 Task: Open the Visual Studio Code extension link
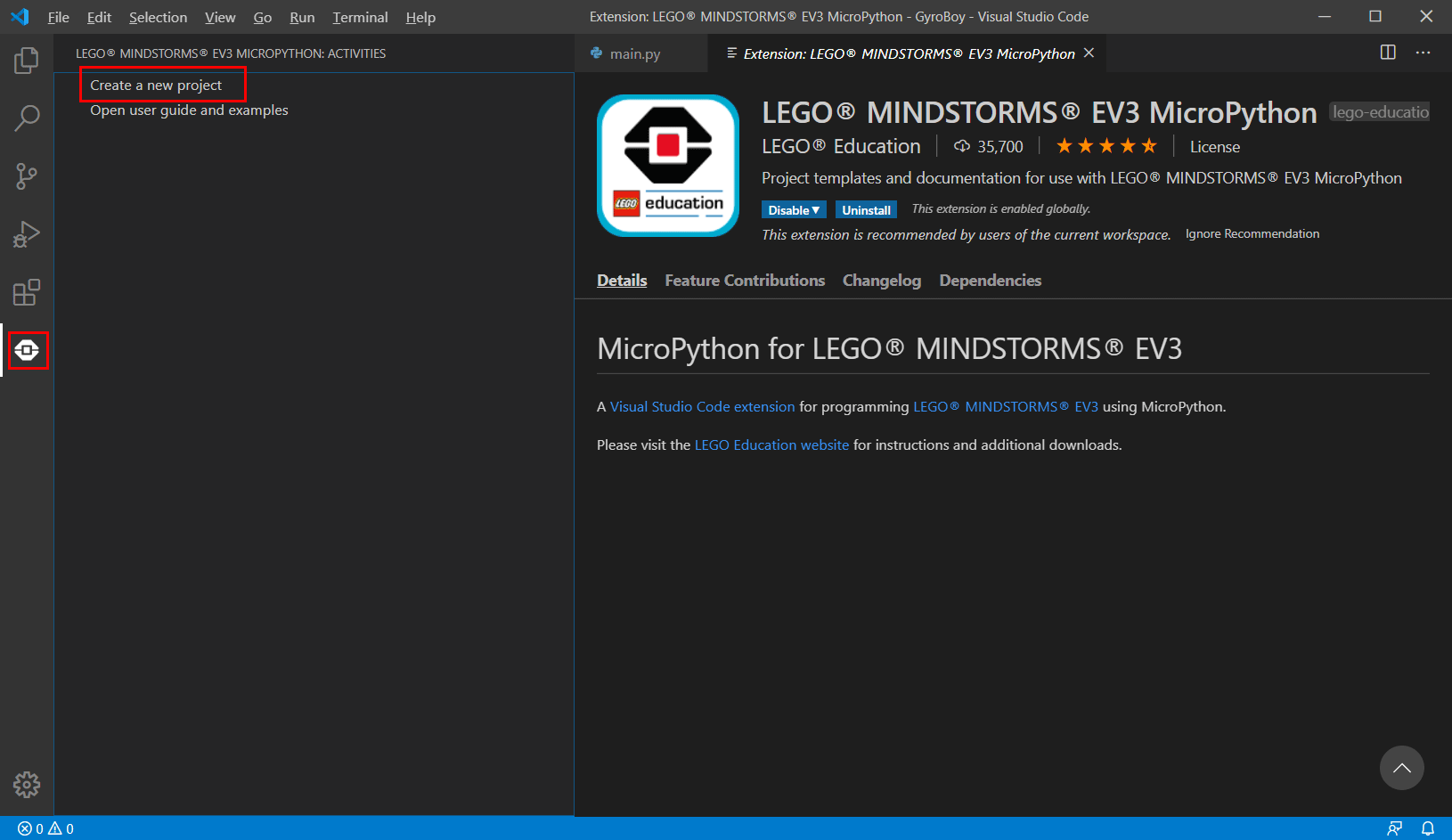(x=702, y=407)
